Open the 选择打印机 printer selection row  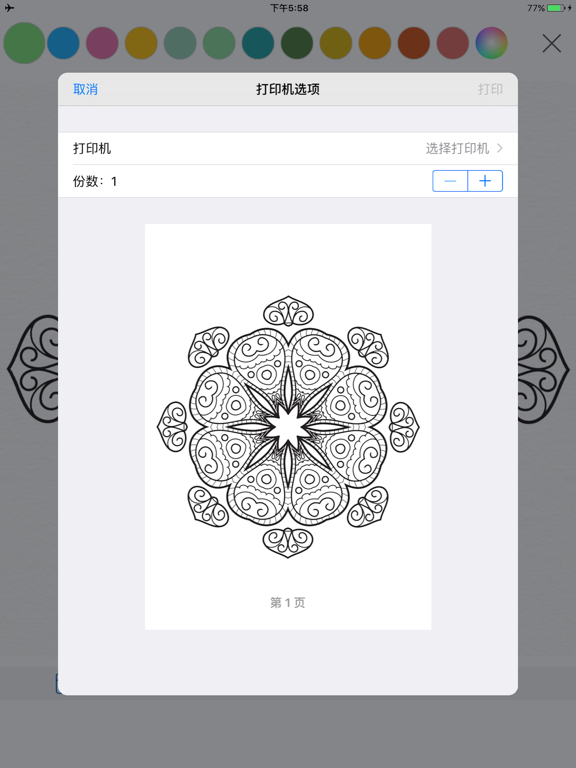[288, 148]
